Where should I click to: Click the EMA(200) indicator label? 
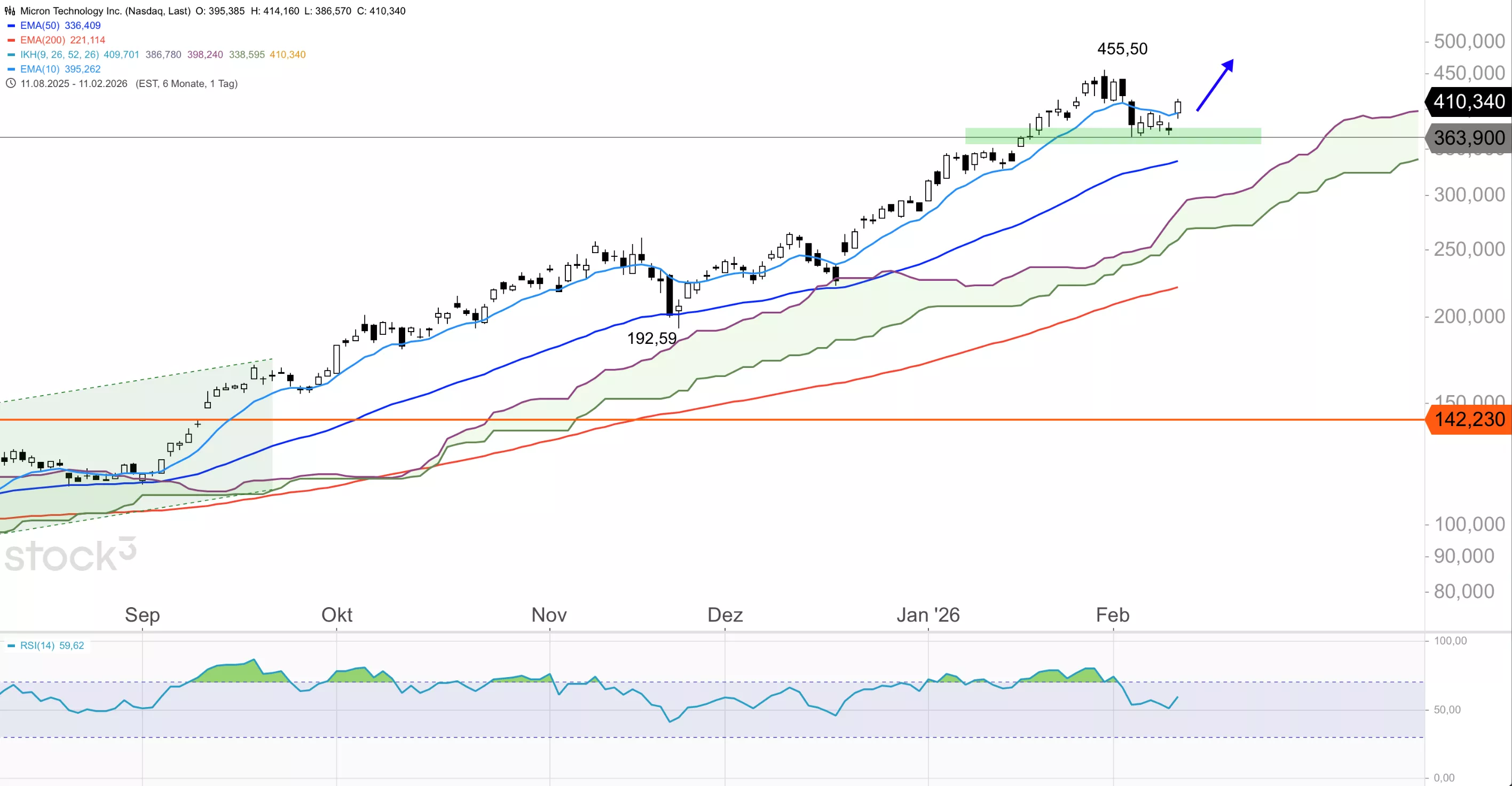pyautogui.click(x=43, y=41)
